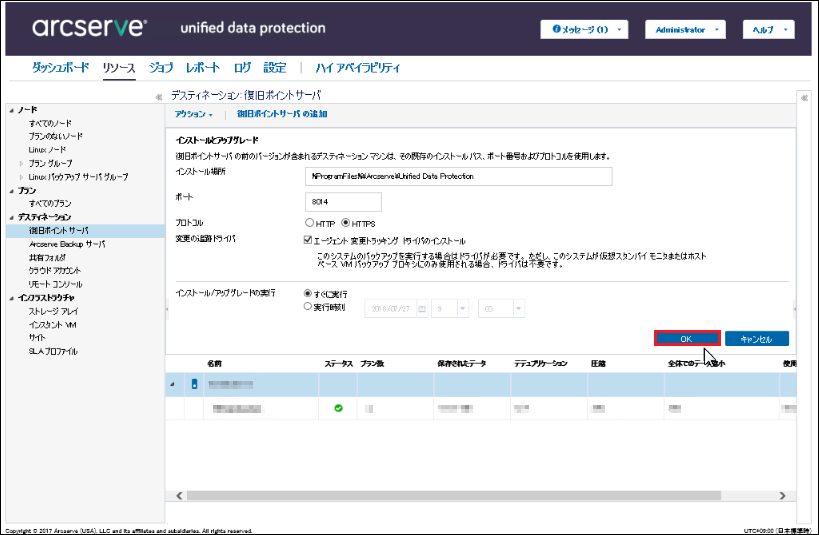This screenshot has height=535, width=819.
Task: Open the レポート tab
Action: tap(203, 67)
